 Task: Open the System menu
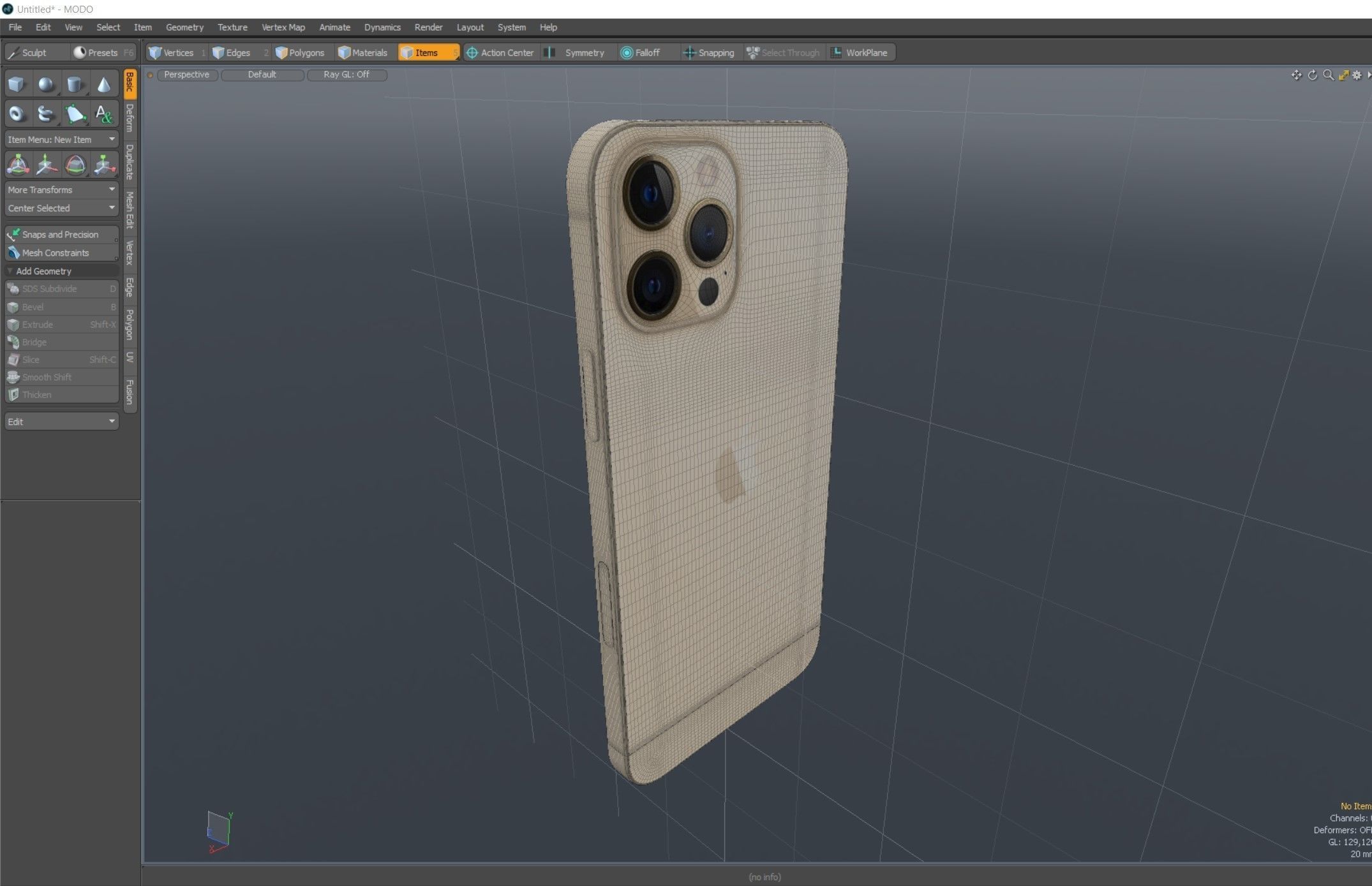click(512, 27)
